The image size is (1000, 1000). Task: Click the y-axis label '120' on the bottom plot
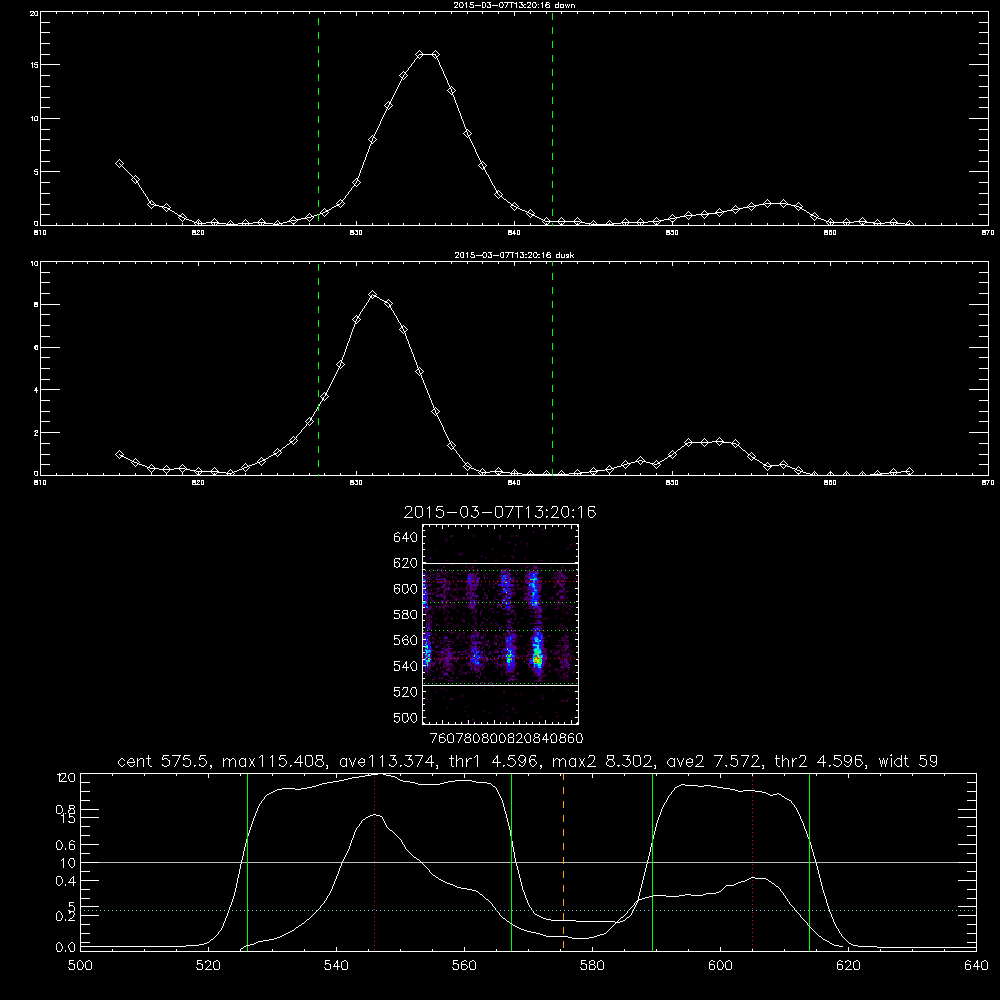coord(66,777)
